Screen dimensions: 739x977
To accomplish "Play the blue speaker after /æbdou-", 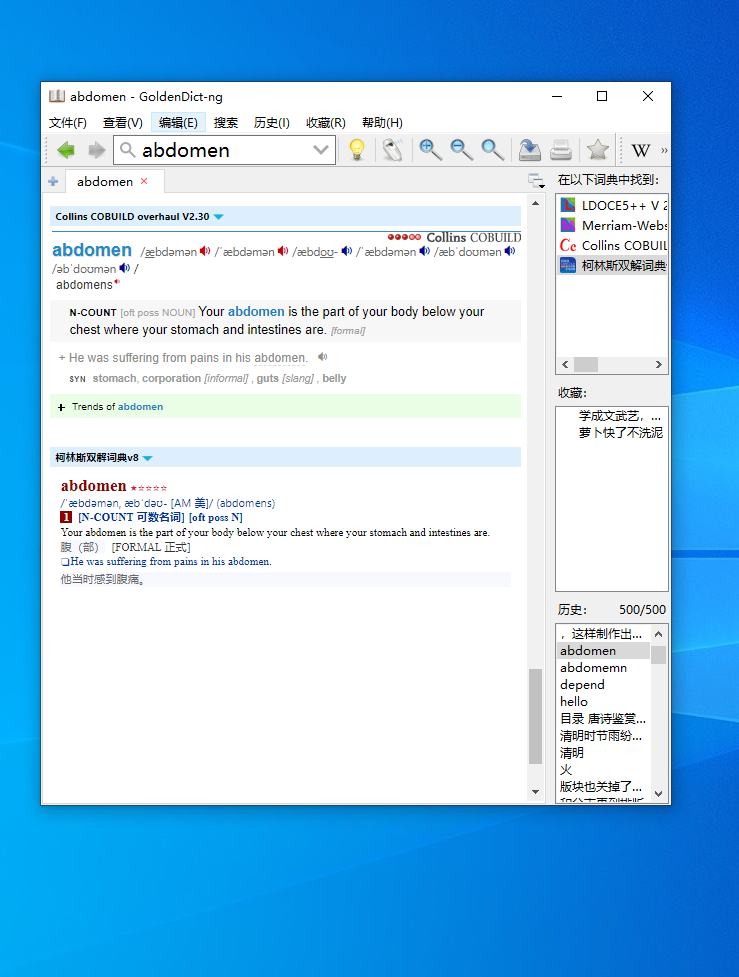I will click(x=347, y=251).
